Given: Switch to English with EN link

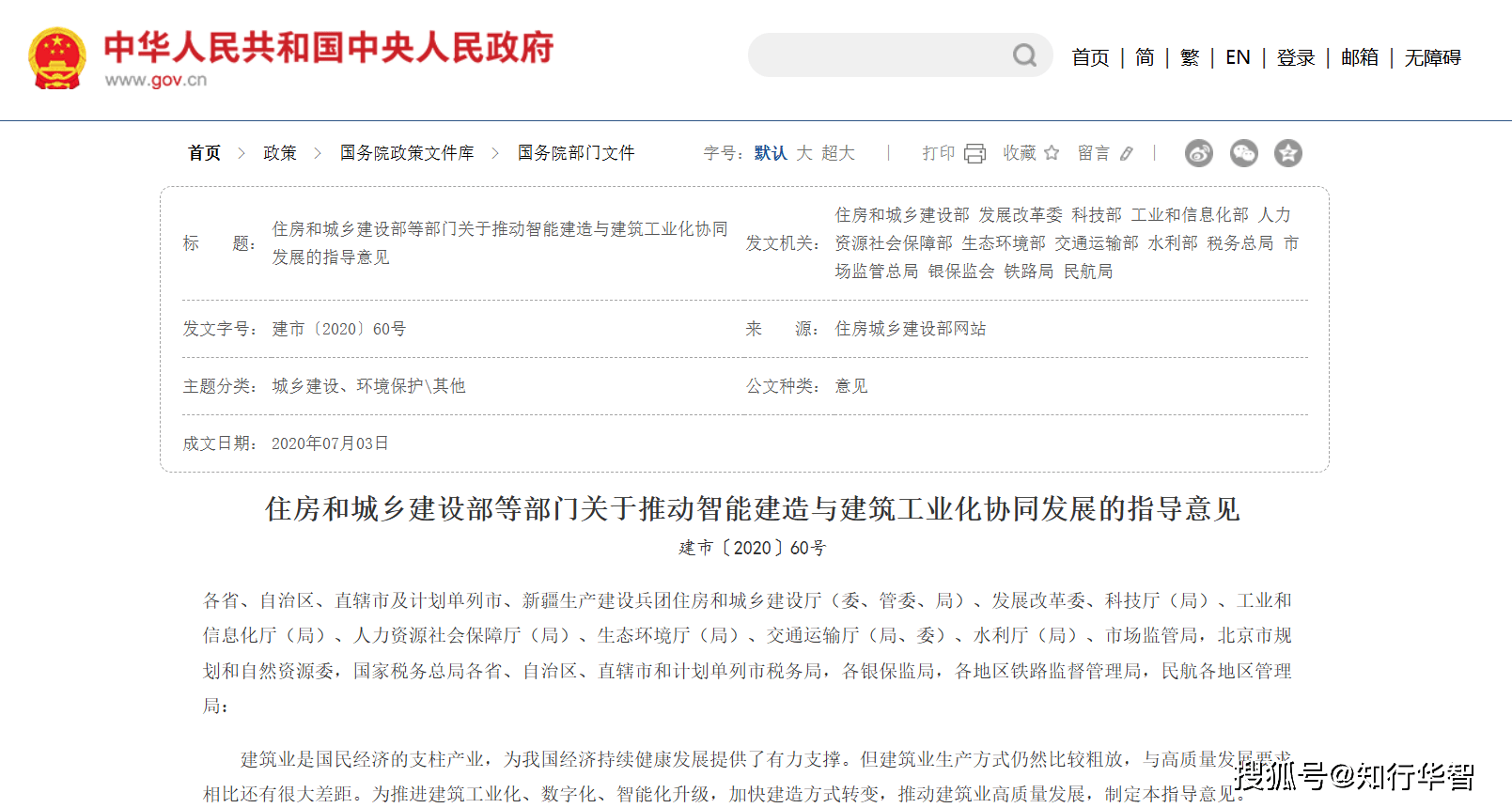Looking at the screenshot, I should pos(1238,57).
